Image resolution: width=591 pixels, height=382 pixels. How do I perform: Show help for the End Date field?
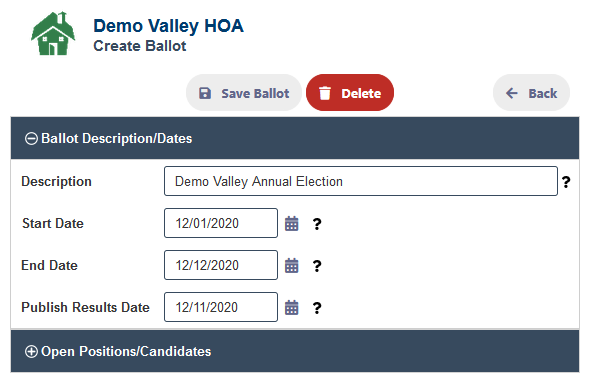(x=317, y=266)
